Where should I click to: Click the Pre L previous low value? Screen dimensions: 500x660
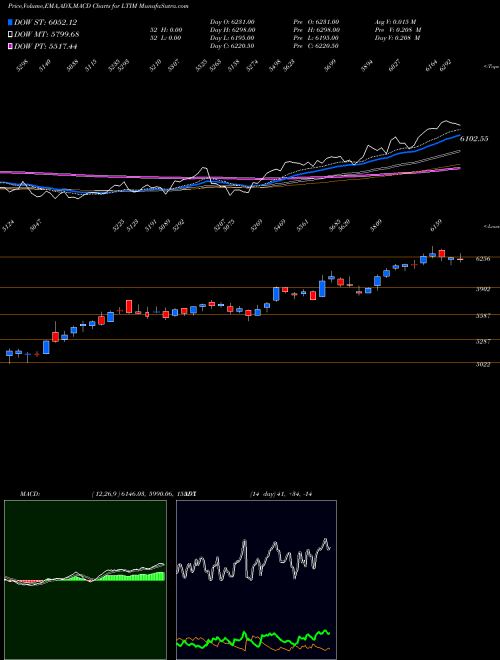316,38
